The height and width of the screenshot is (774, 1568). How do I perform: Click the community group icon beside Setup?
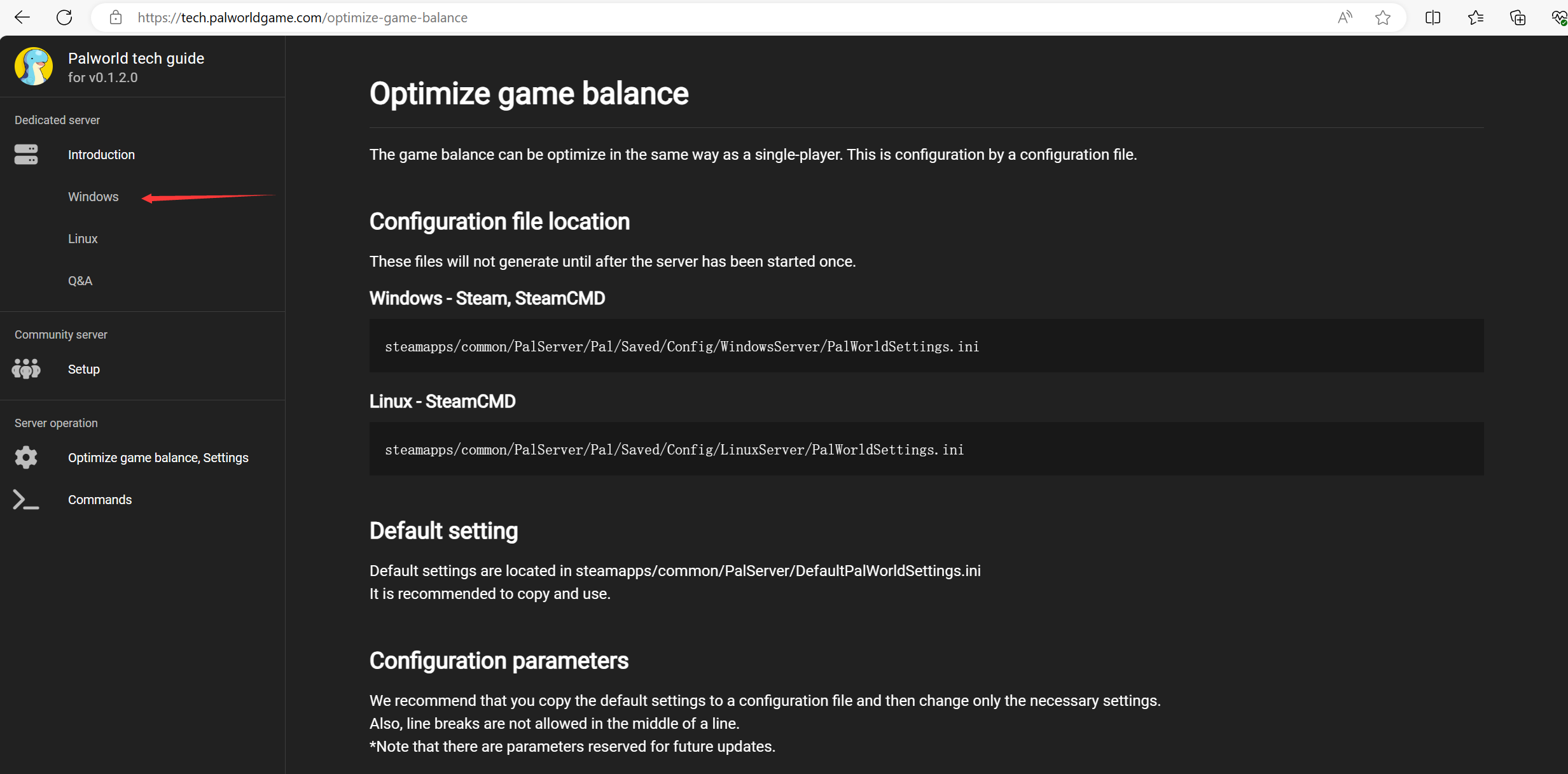pos(26,369)
